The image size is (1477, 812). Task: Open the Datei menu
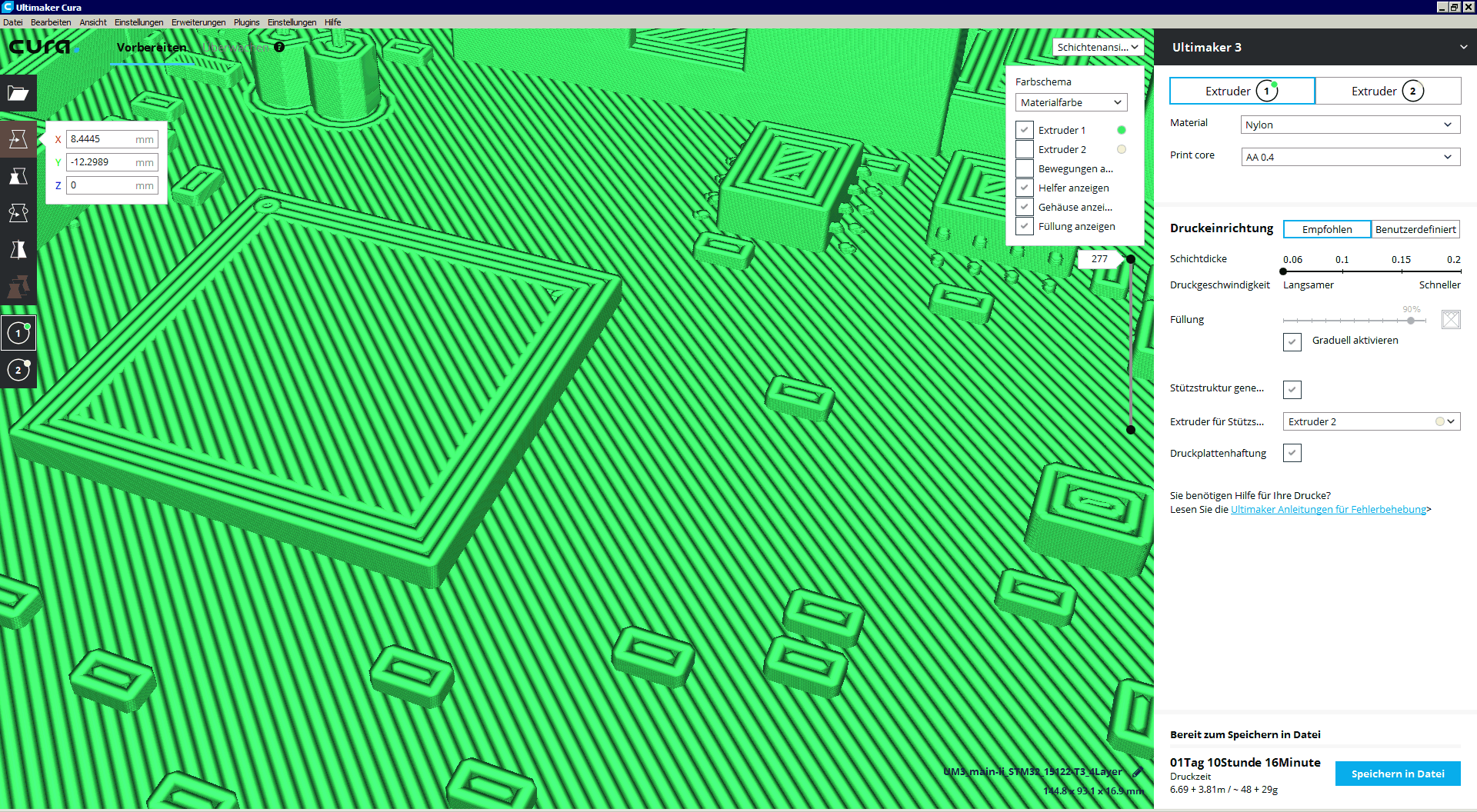(x=13, y=22)
